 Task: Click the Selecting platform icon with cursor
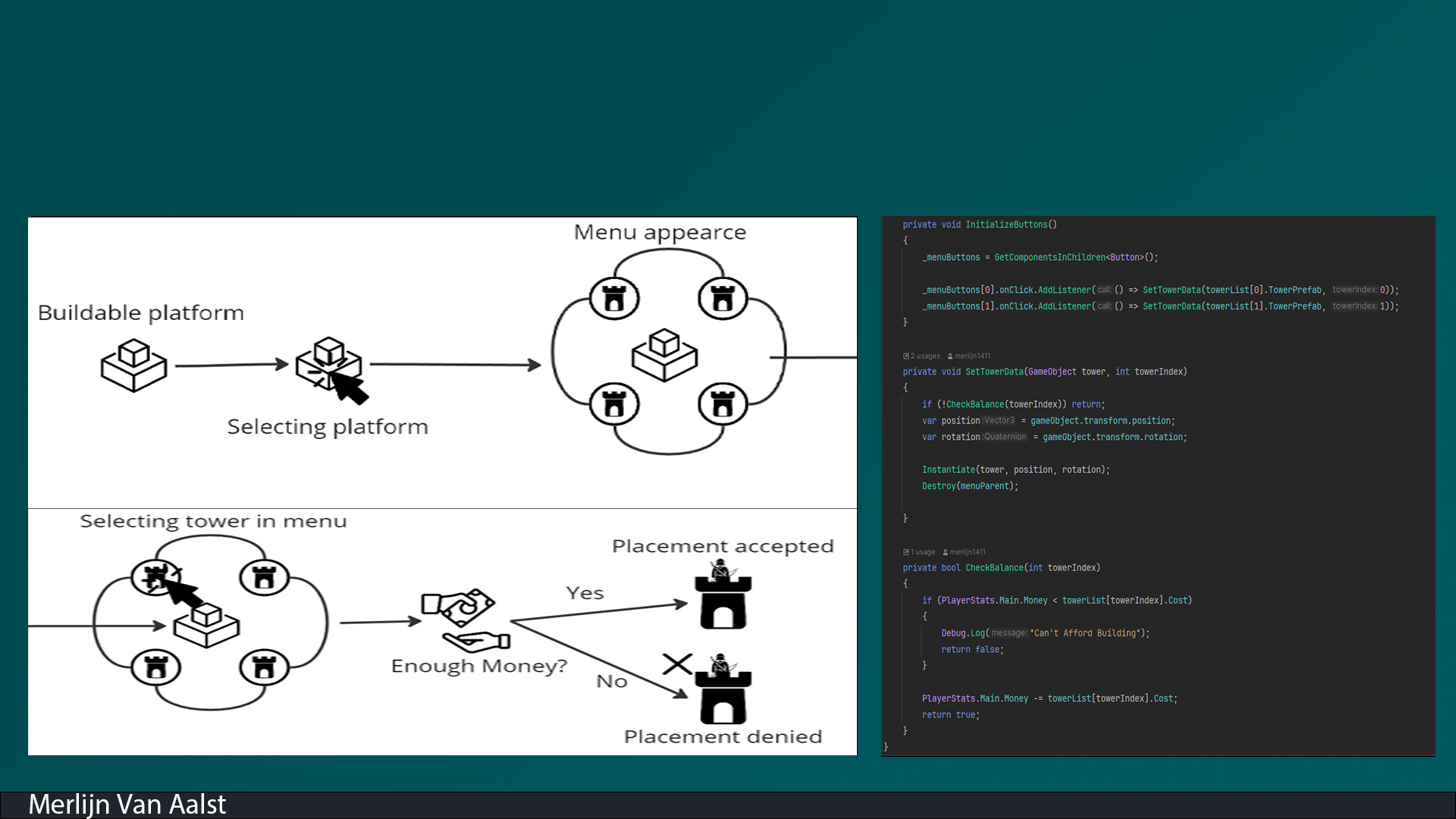point(330,367)
